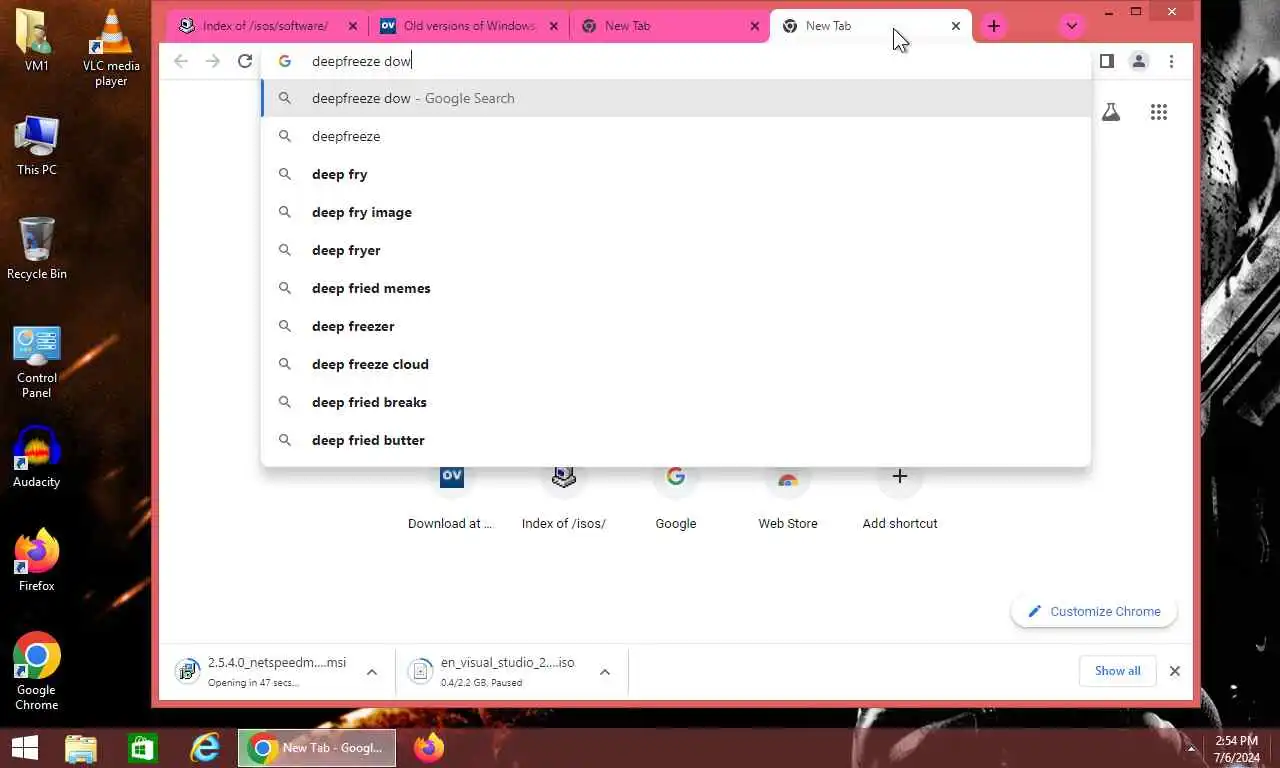This screenshot has height=768, width=1280.
Task: Open Internet Explorer from the taskbar
Action: tap(205, 747)
